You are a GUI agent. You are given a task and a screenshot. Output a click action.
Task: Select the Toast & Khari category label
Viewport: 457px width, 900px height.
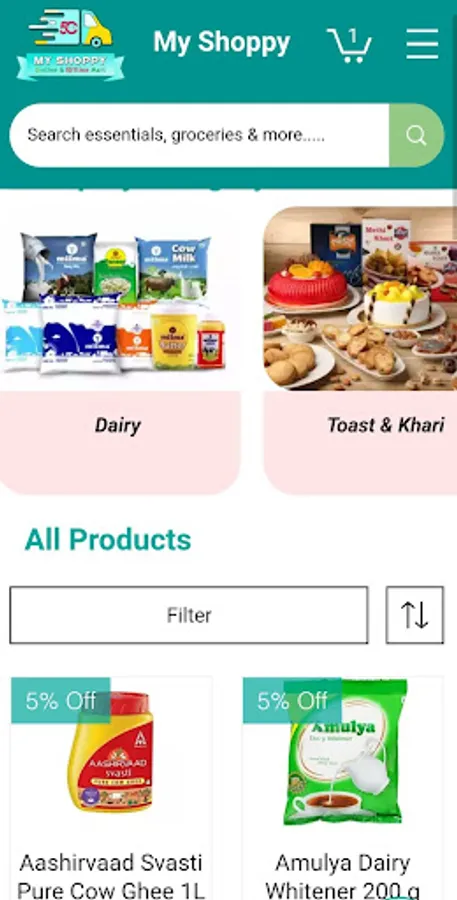385,425
